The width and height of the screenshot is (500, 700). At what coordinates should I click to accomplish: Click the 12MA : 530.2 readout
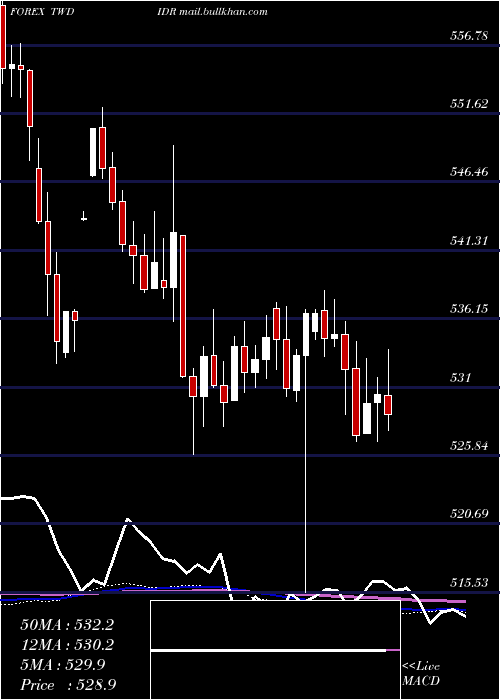tap(67, 645)
